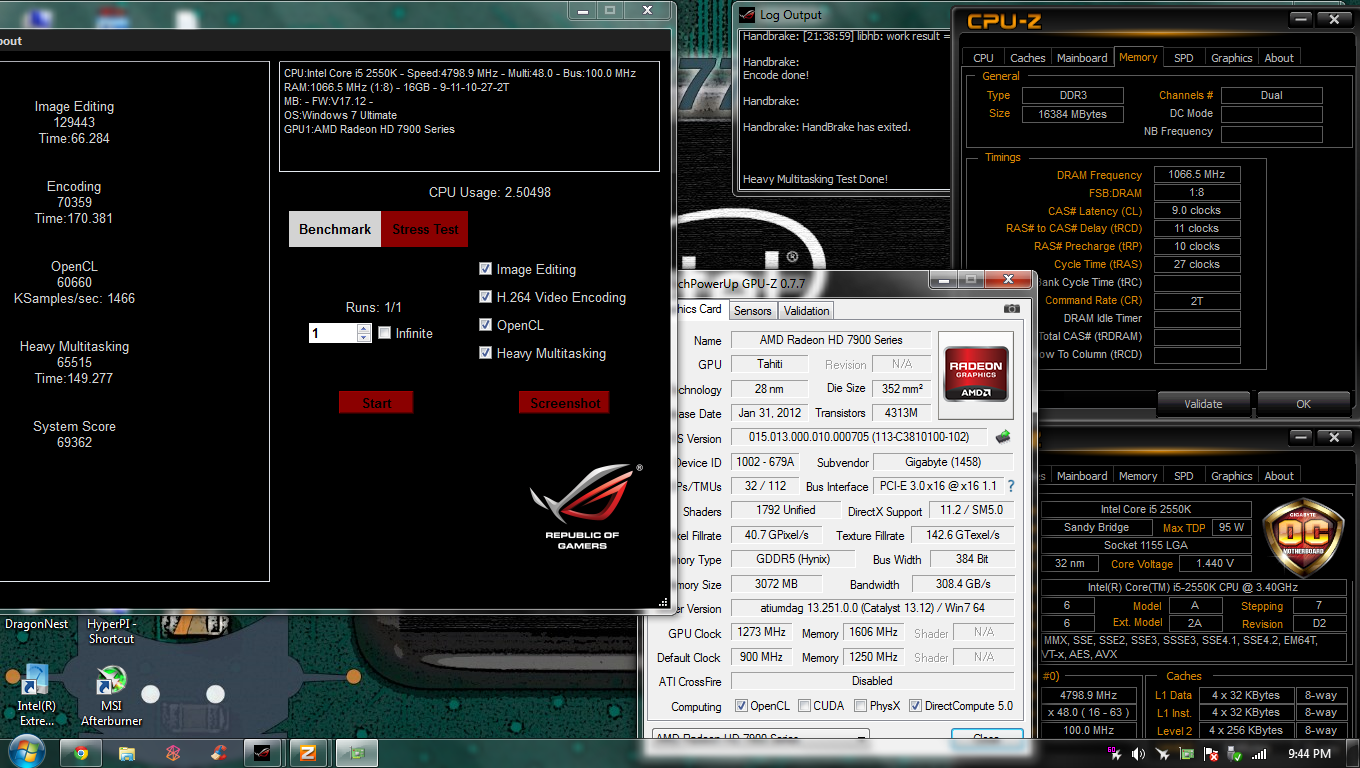Click the Radeon Graphics logo in GPU-Z

[x=976, y=376]
